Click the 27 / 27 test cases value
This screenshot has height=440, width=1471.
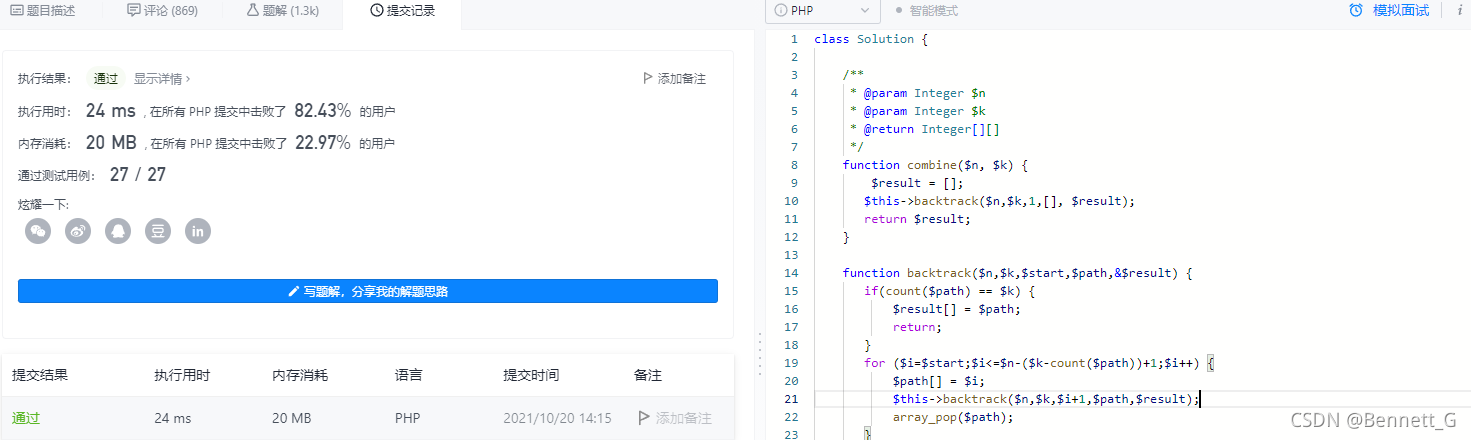point(138,175)
